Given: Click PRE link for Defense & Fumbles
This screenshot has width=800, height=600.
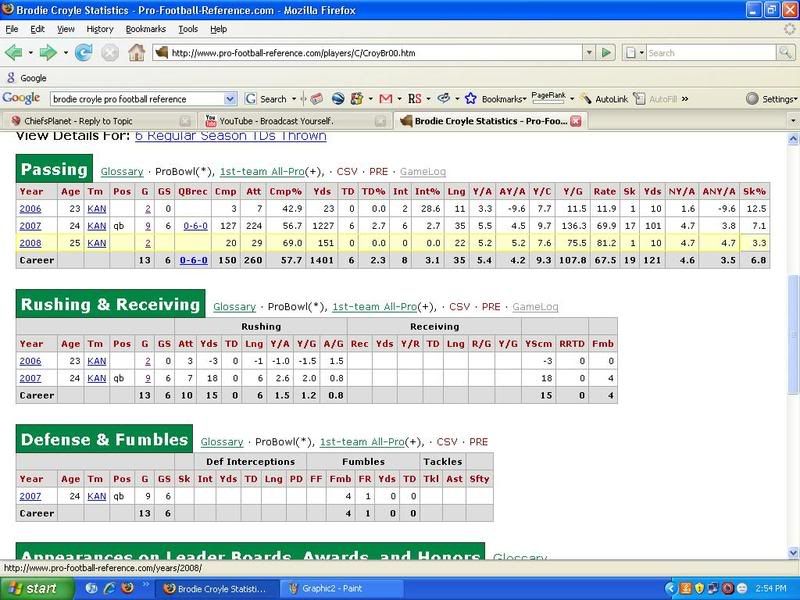Looking at the screenshot, I should 479,442.
